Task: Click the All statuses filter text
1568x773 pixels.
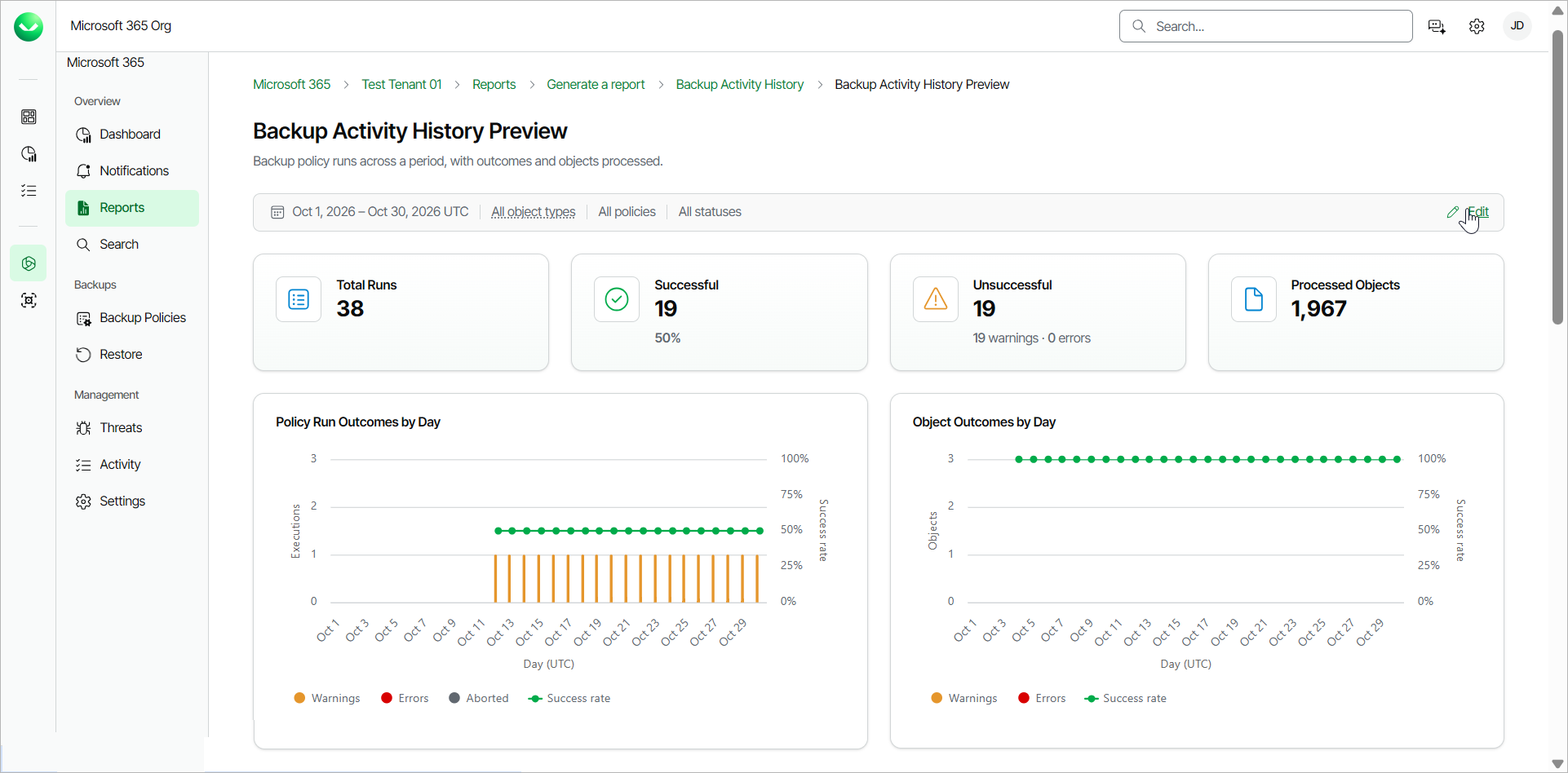Action: tap(710, 212)
